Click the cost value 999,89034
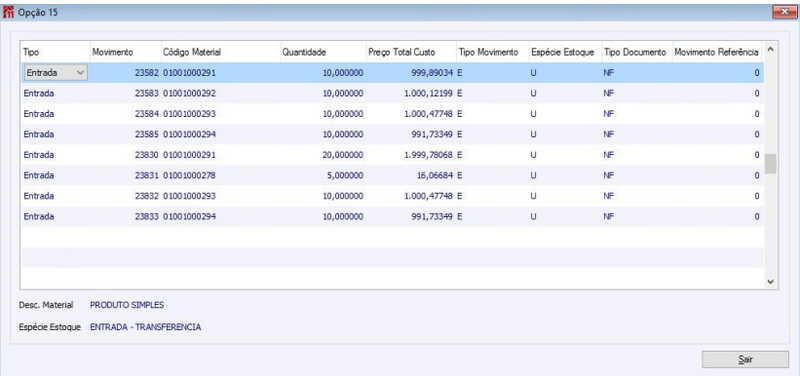The width and height of the screenshot is (800, 376). pos(432,73)
